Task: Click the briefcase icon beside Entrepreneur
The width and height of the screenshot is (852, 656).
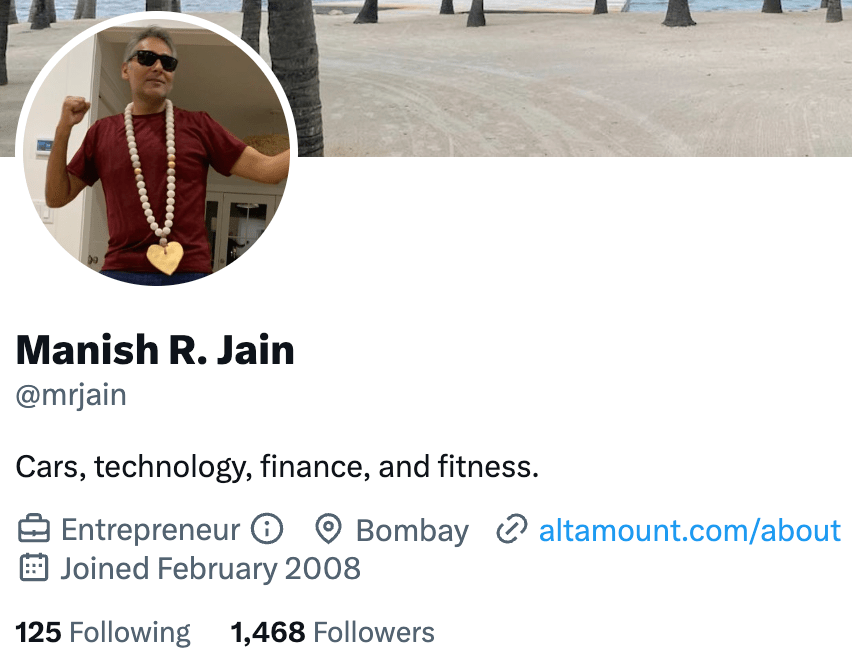Action: coord(34,529)
